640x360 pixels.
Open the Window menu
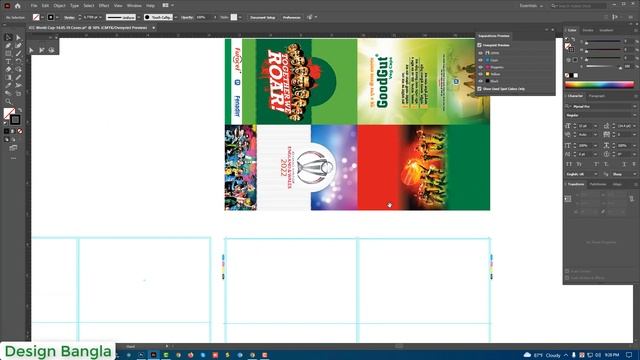tap(134, 6)
